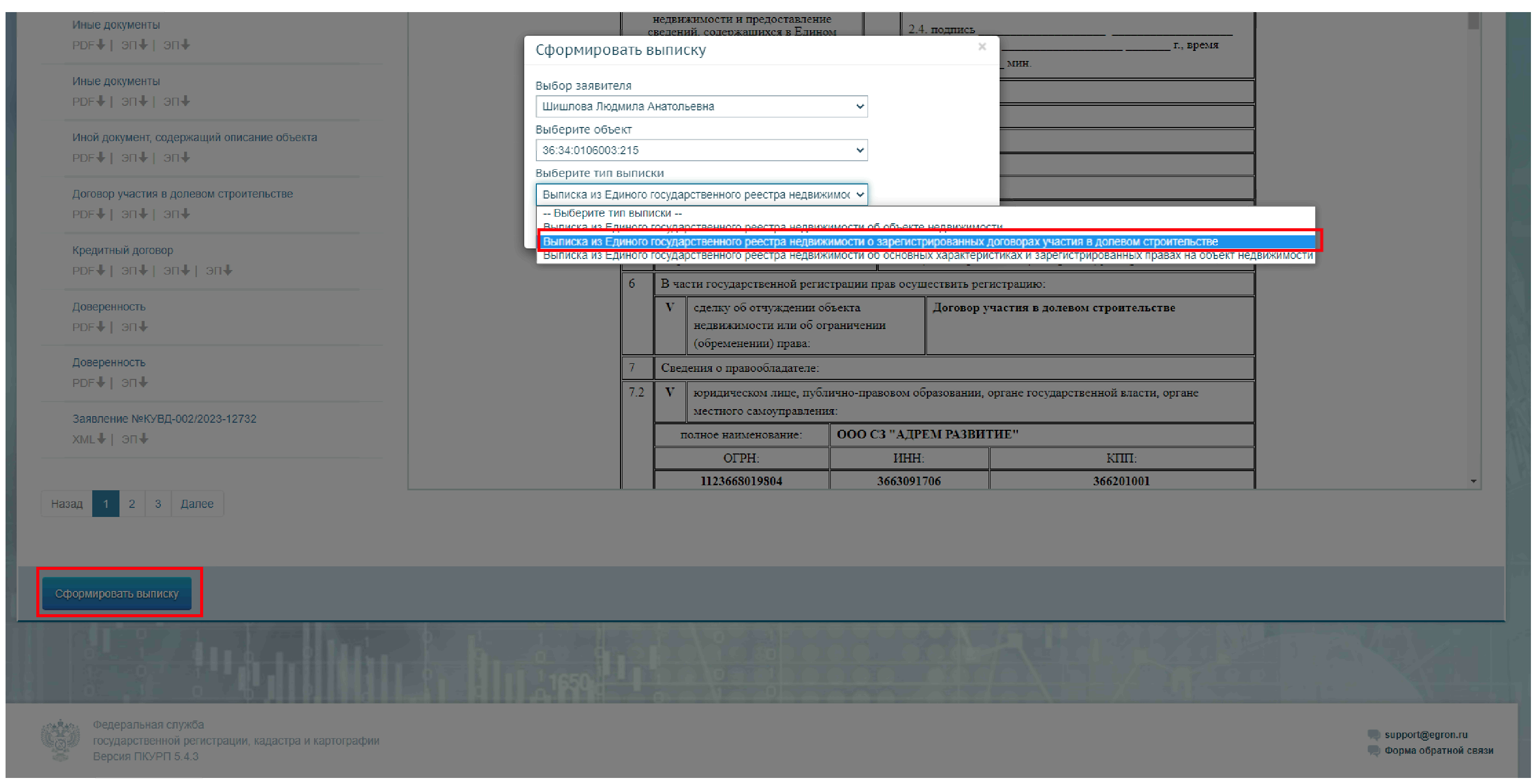
Task: Select option об основных характеристиках и зарегистрированных правах
Action: pyautogui.click(x=926, y=256)
